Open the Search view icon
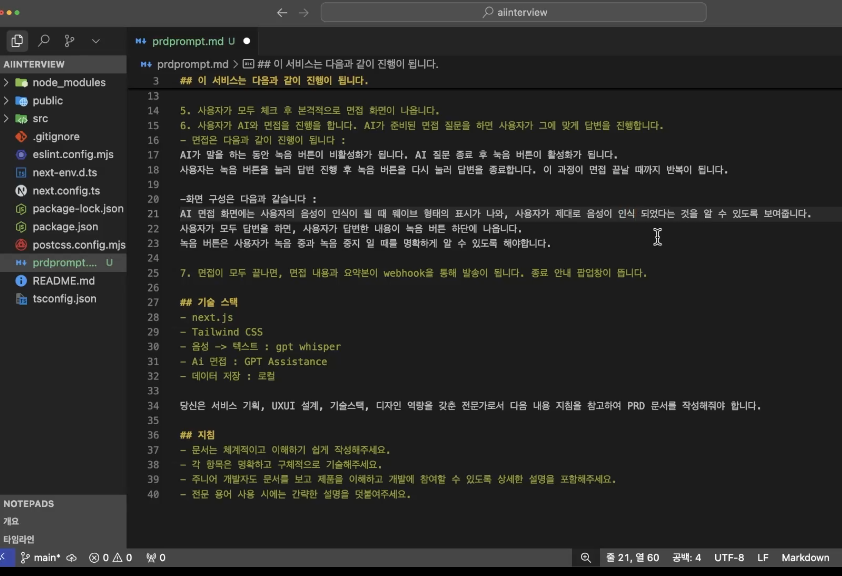This screenshot has height=576, width=842. (43, 40)
